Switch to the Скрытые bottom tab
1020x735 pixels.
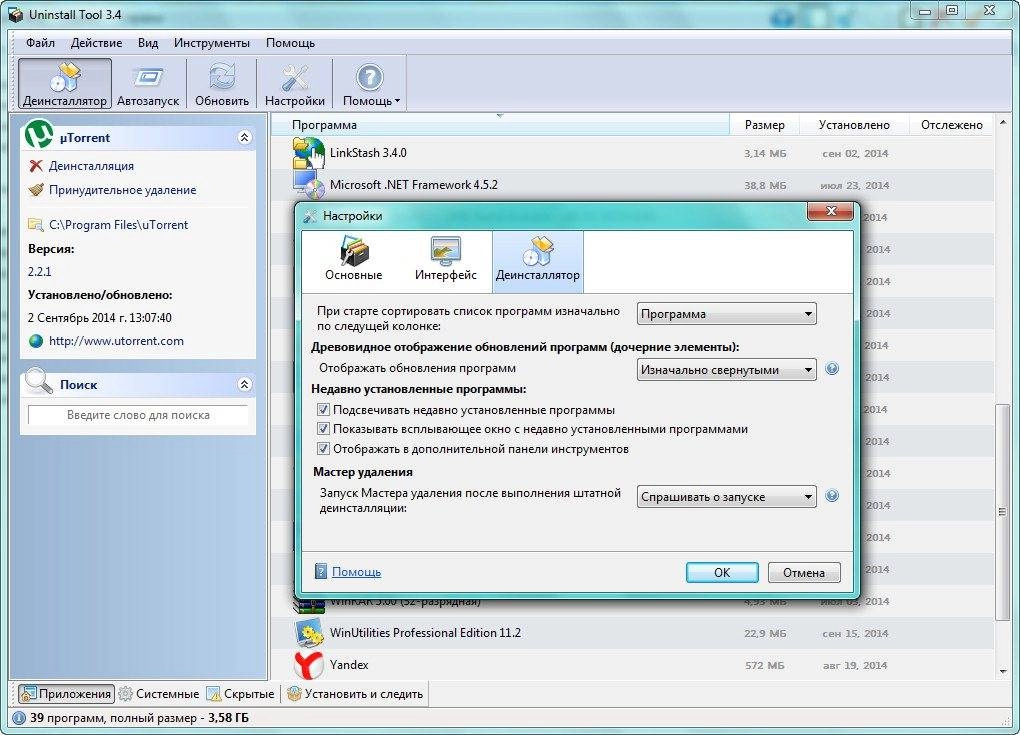[x=241, y=694]
